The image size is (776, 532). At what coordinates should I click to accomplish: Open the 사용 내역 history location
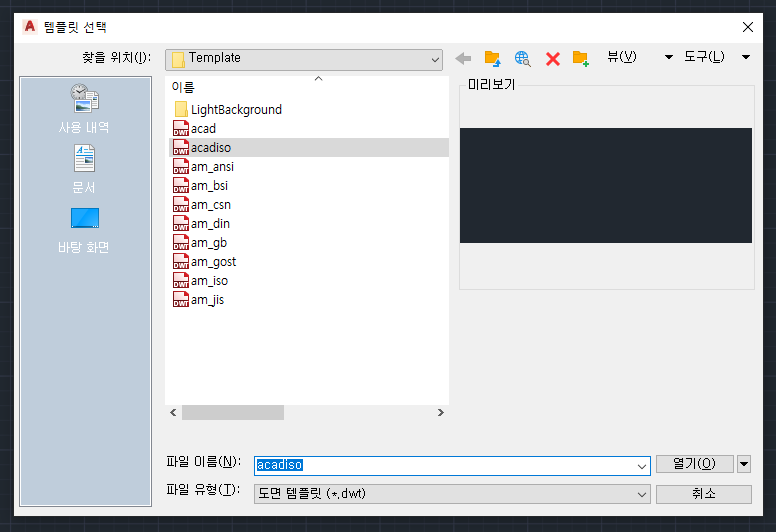(x=84, y=109)
